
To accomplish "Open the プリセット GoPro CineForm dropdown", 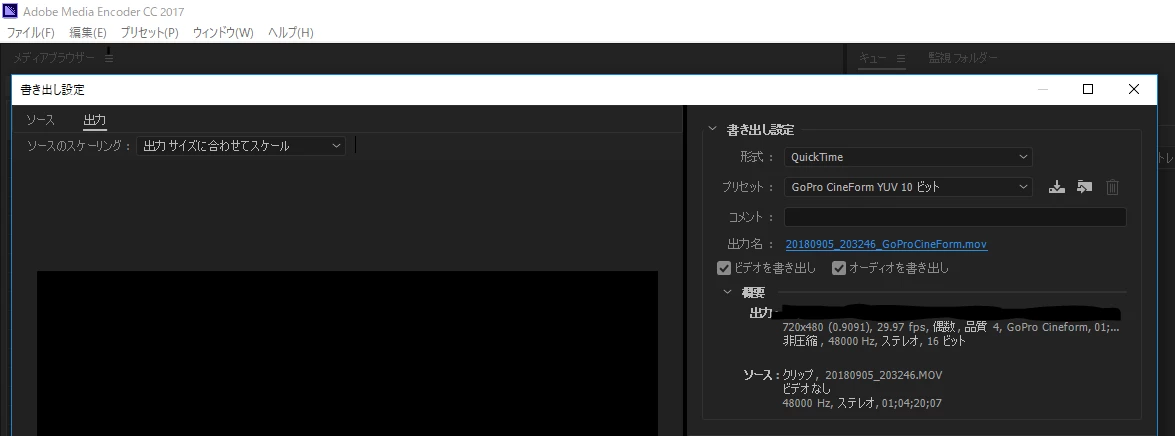I will [x=908, y=187].
